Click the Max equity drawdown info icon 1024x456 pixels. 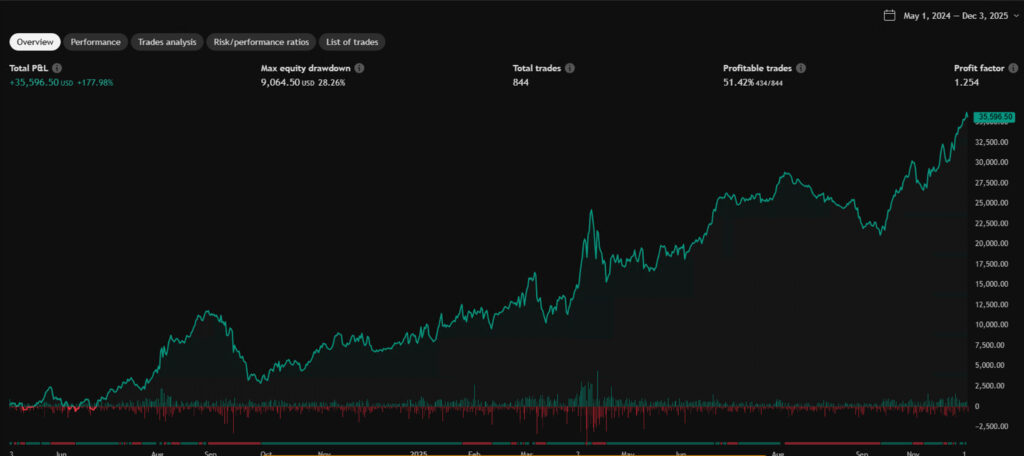tap(359, 68)
